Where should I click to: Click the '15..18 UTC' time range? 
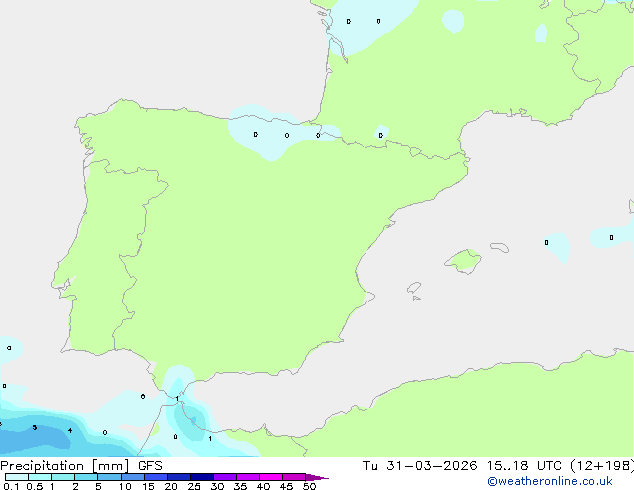(x=524, y=466)
